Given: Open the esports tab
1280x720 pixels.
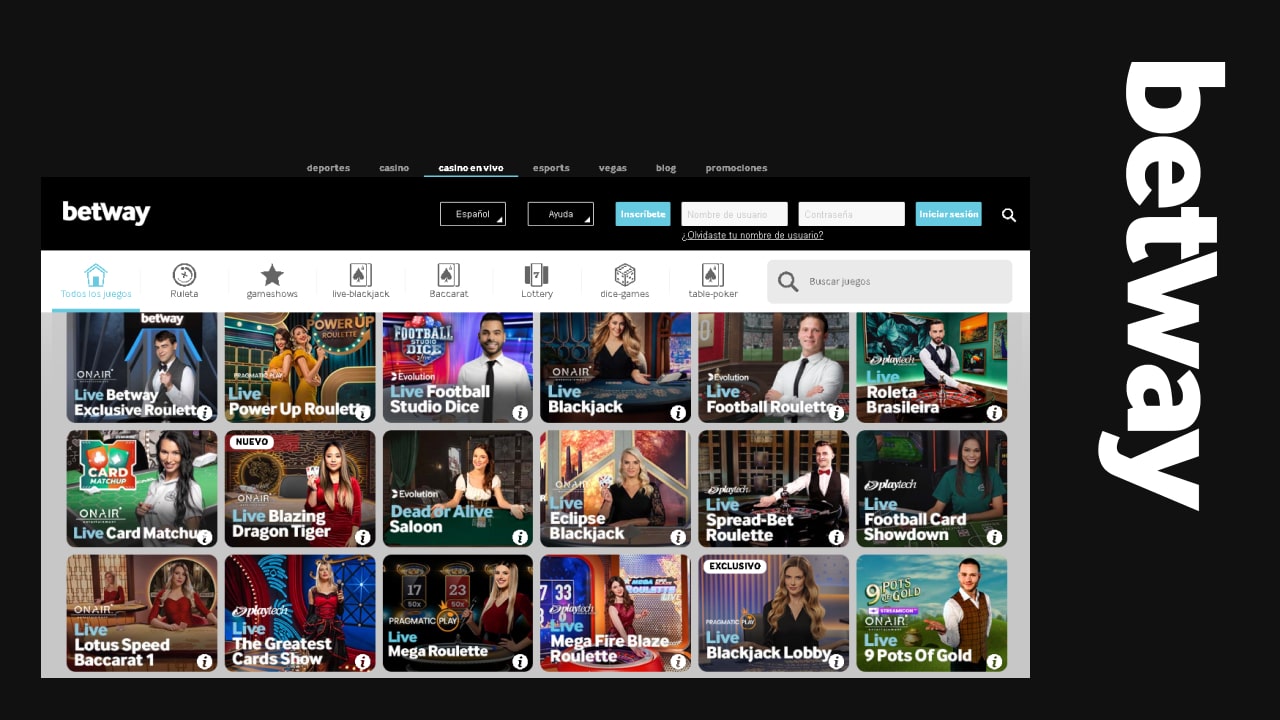Looking at the screenshot, I should (x=551, y=168).
